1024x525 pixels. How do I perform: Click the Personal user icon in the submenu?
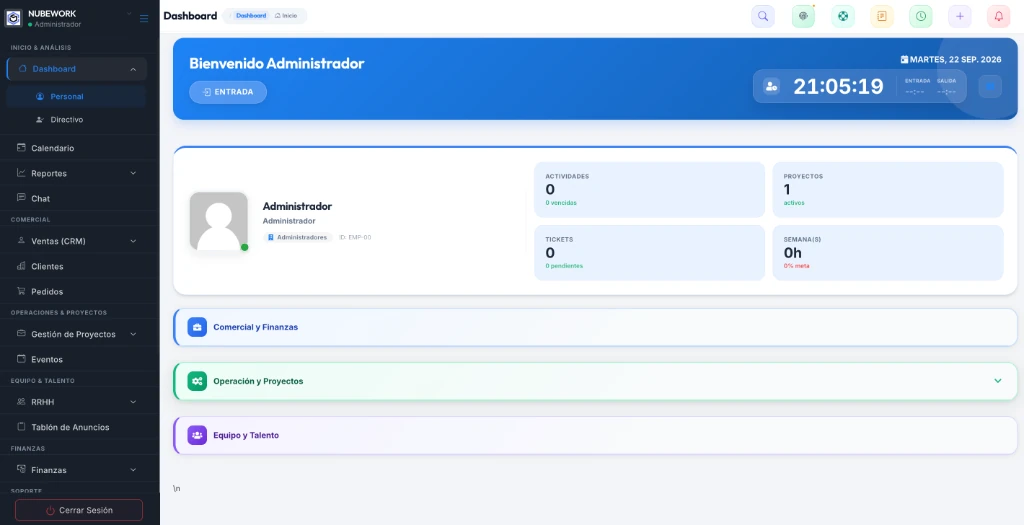[x=40, y=96]
